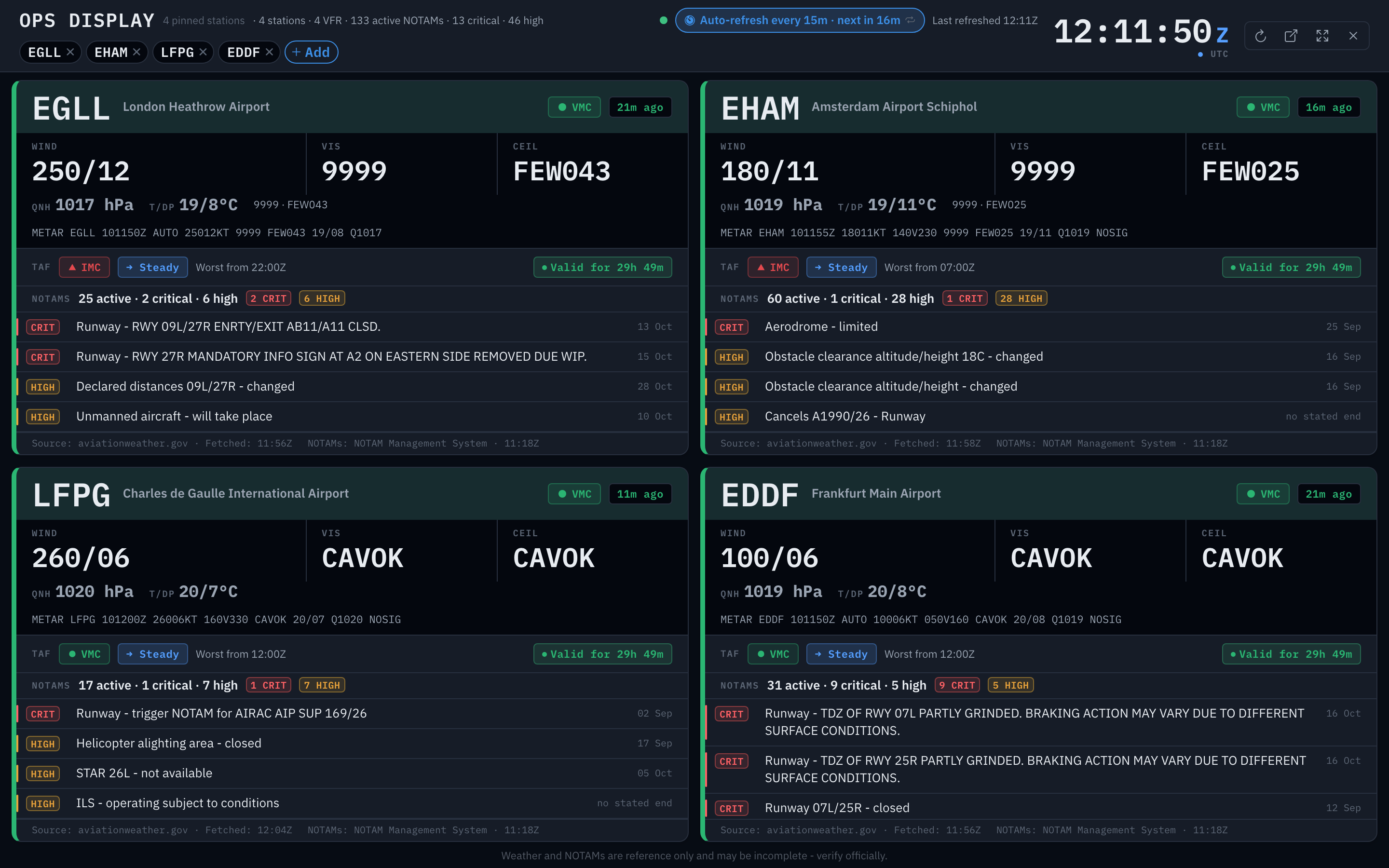Open NOTAM 'Unmanned aircraft - will take place'
The height and width of the screenshot is (868, 1389).
pos(352,417)
